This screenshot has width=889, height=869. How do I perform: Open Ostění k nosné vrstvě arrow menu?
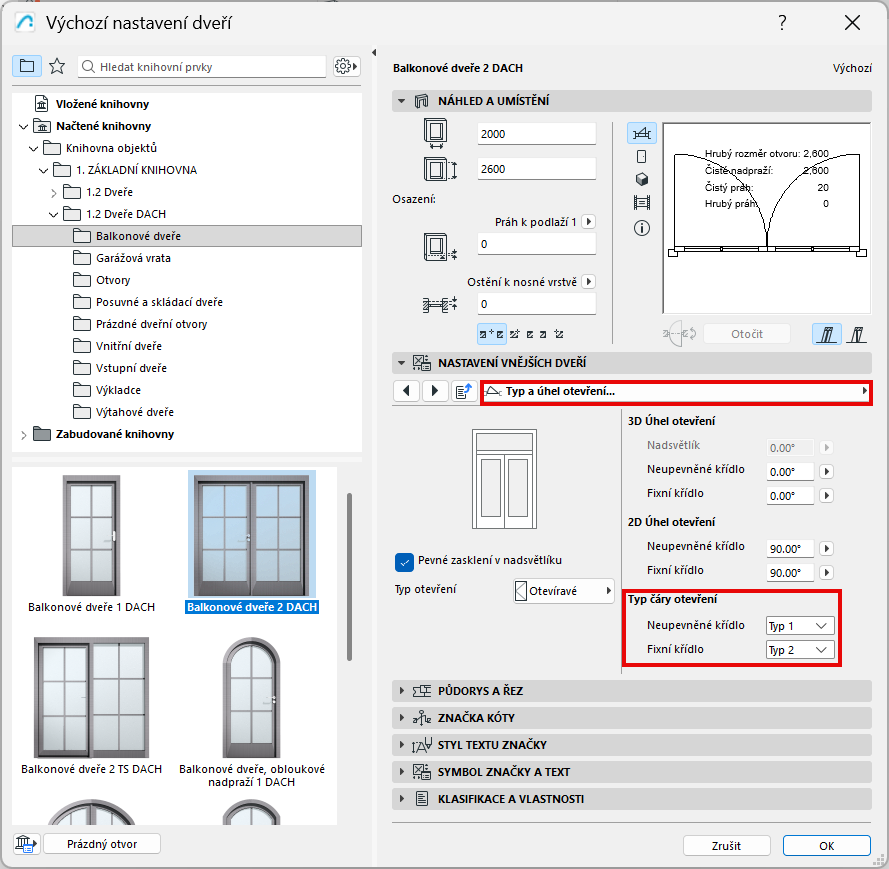tap(589, 281)
